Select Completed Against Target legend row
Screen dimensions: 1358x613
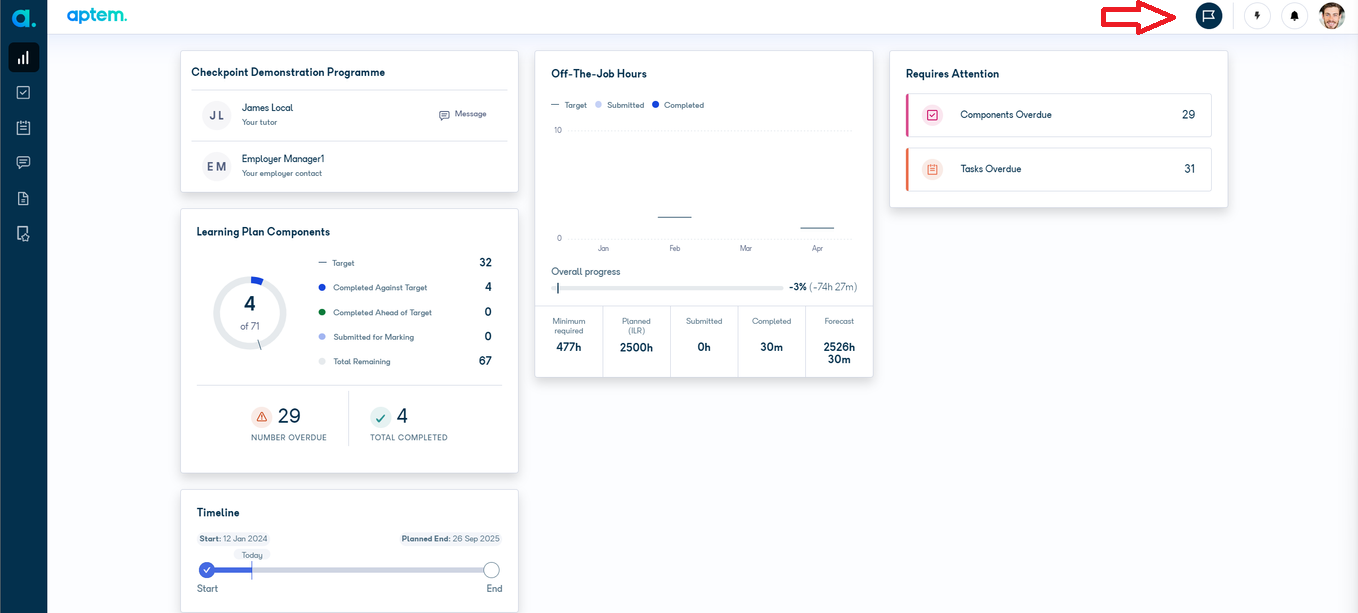coord(405,287)
